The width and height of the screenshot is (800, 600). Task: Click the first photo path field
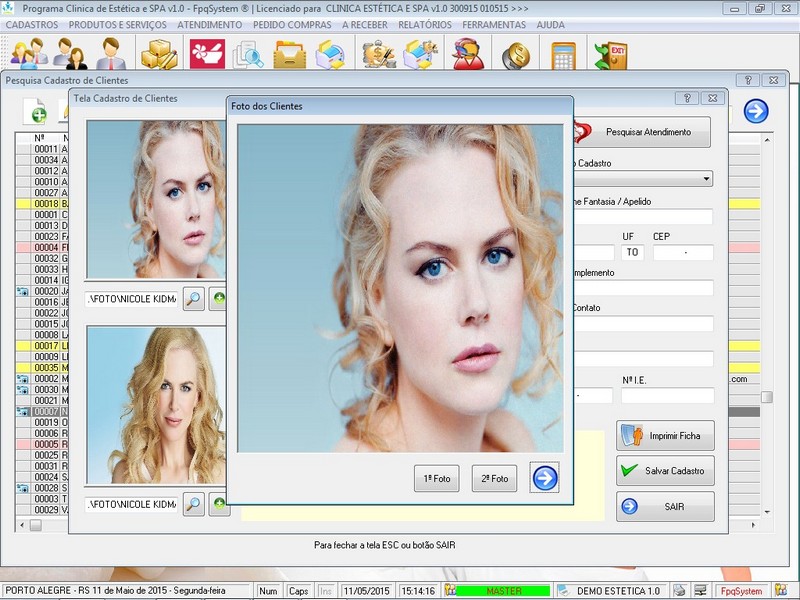[132, 299]
